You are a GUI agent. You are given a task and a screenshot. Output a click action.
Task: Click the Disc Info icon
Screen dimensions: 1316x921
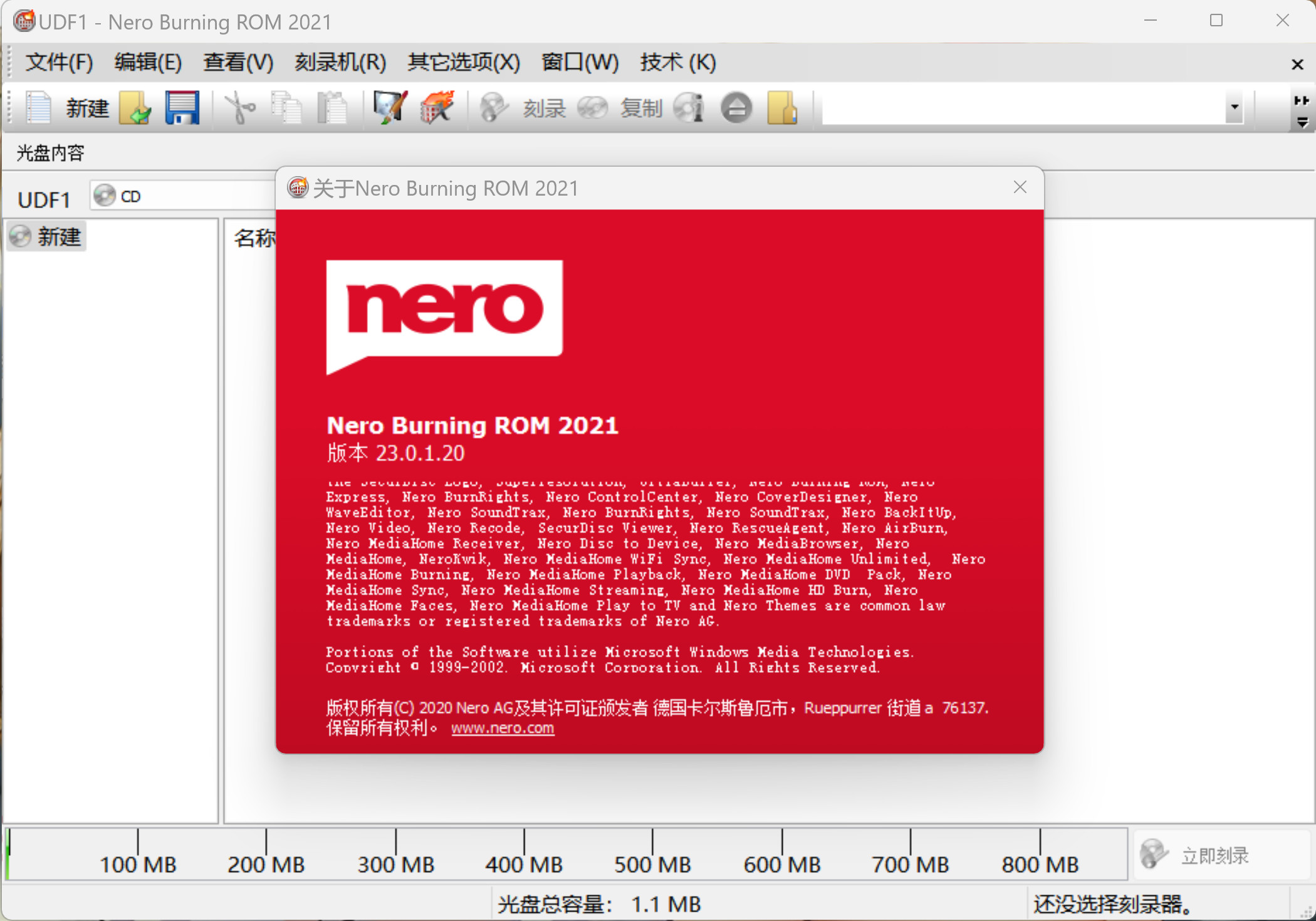pos(689,108)
